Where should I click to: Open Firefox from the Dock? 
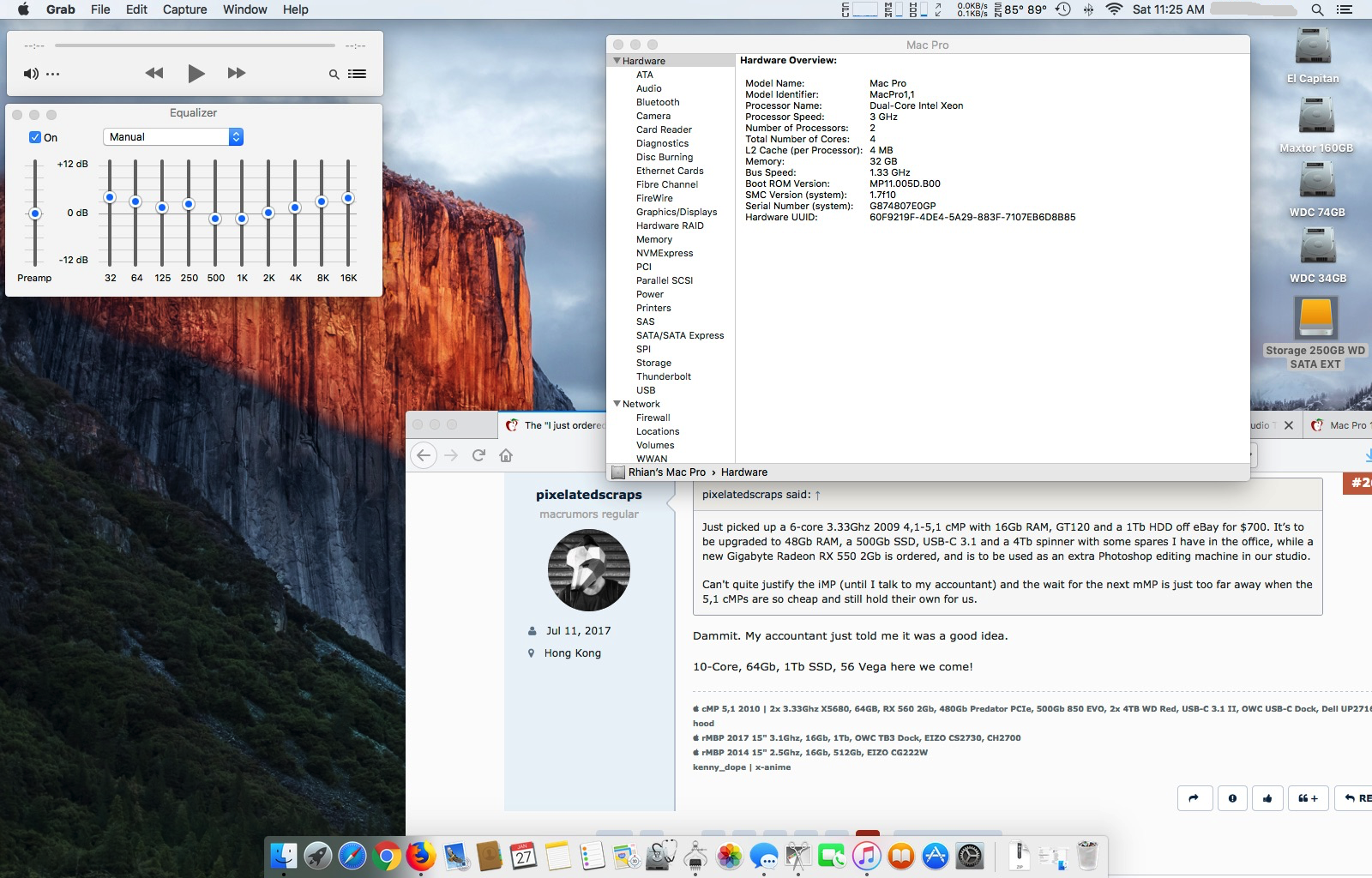(421, 856)
